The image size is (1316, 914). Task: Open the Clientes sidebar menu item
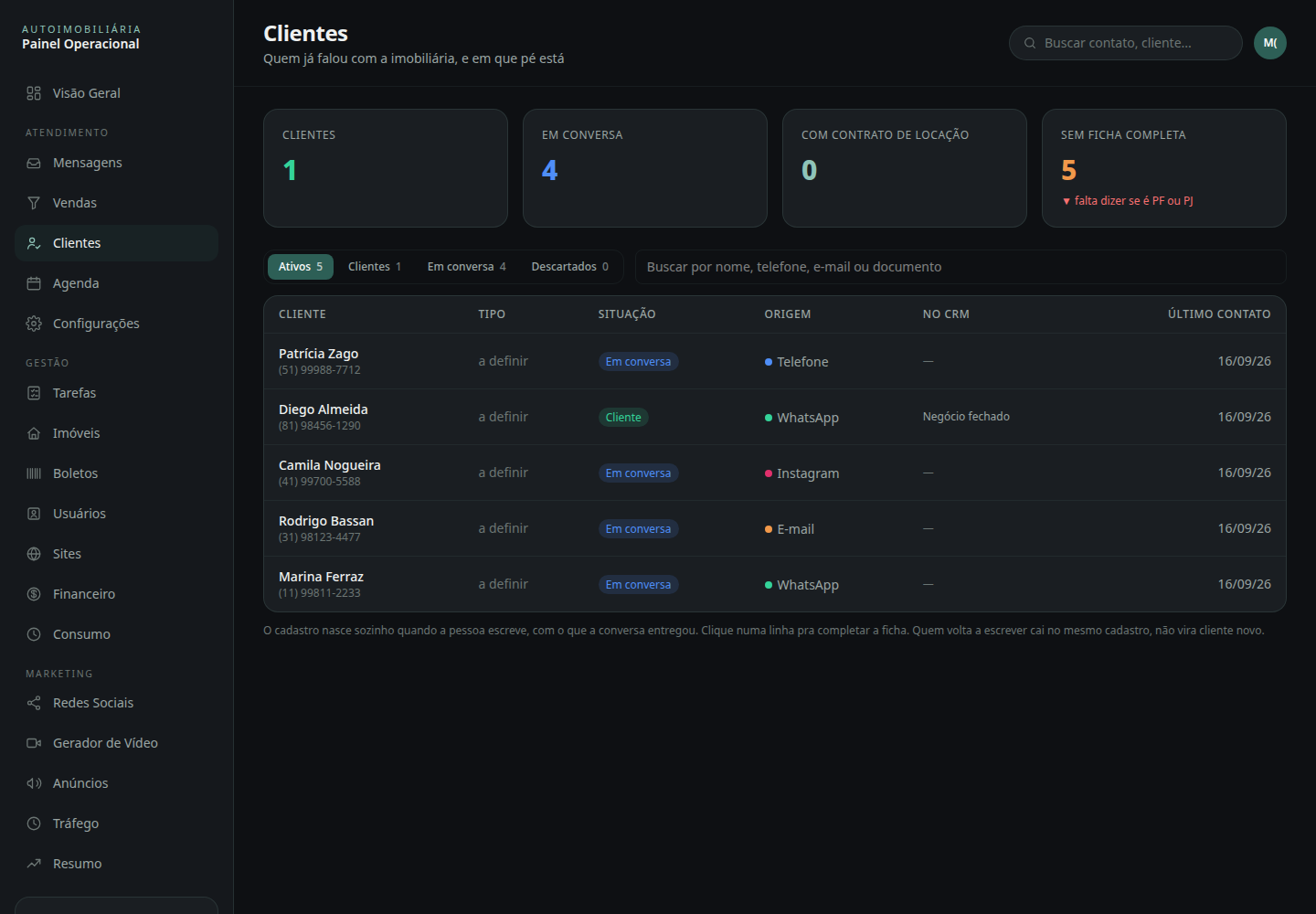pyautogui.click(x=116, y=243)
